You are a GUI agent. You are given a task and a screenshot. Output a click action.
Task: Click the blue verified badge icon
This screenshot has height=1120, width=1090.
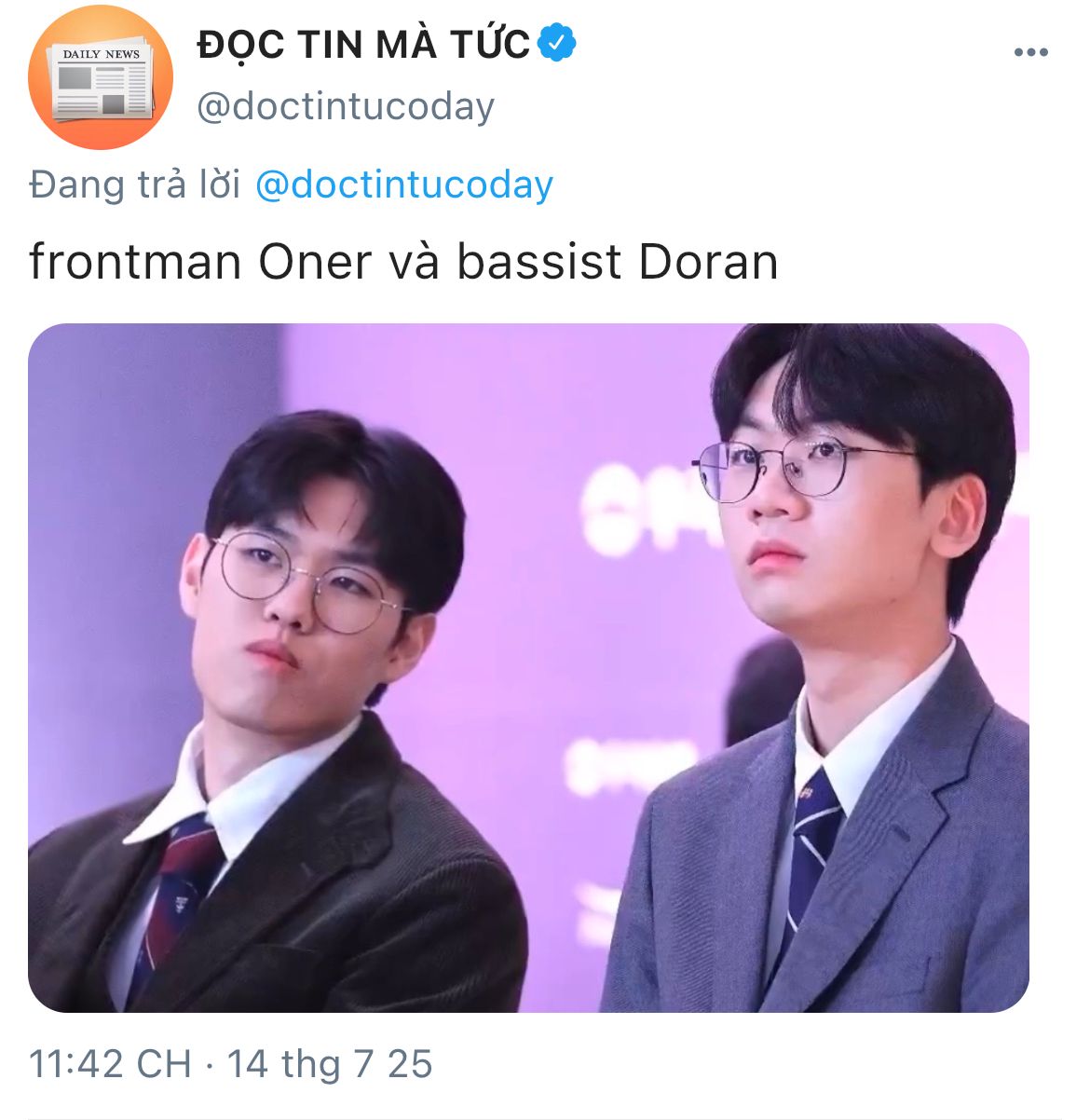tap(556, 43)
